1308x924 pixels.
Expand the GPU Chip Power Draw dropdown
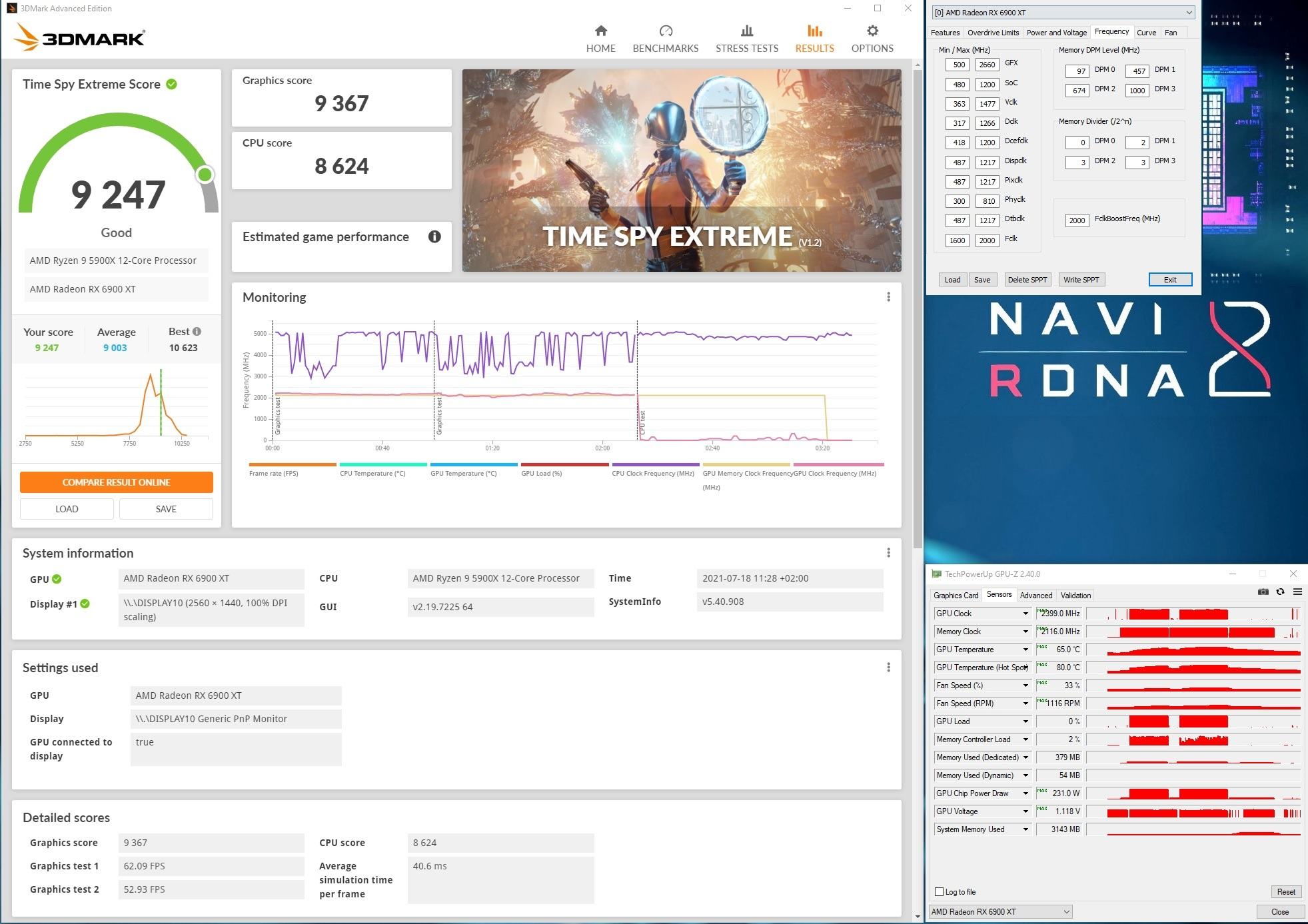click(x=1025, y=793)
